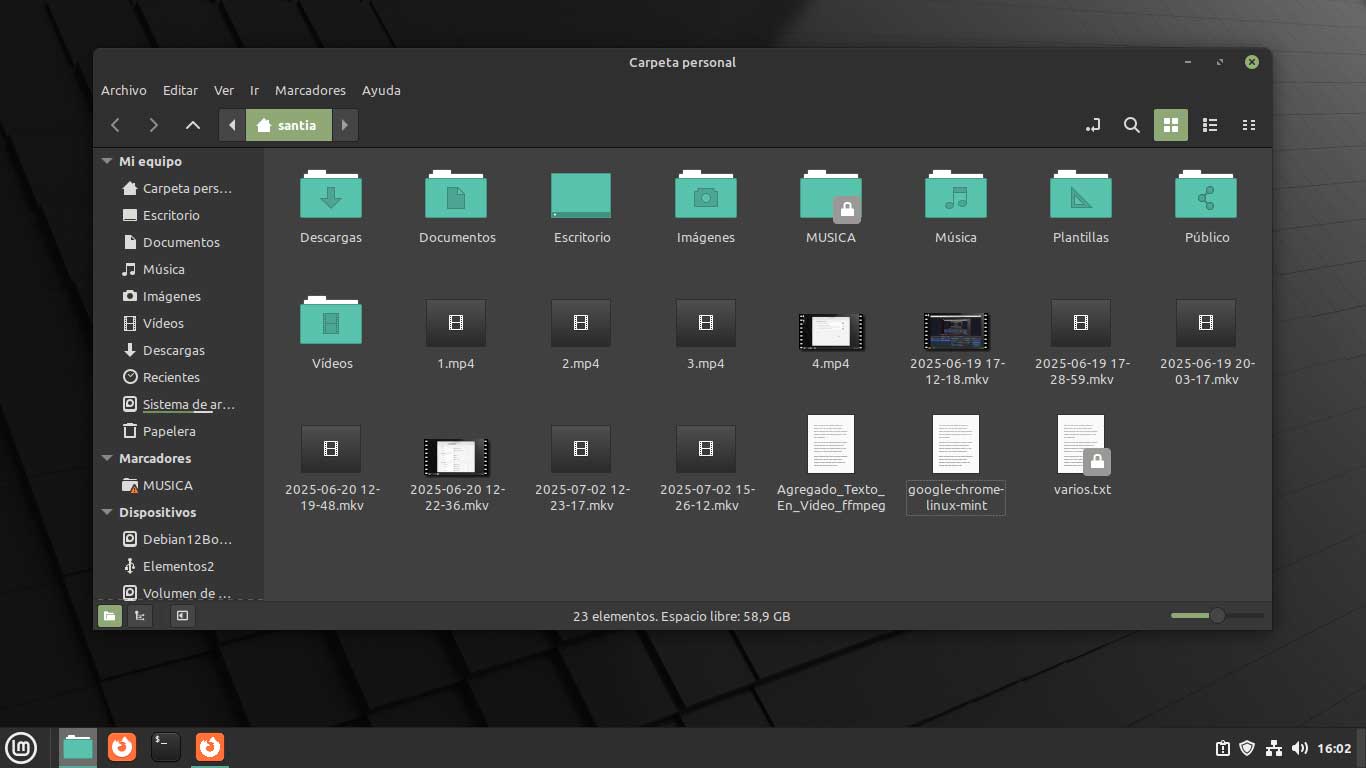Open the Ayuda menu

pyautogui.click(x=381, y=90)
